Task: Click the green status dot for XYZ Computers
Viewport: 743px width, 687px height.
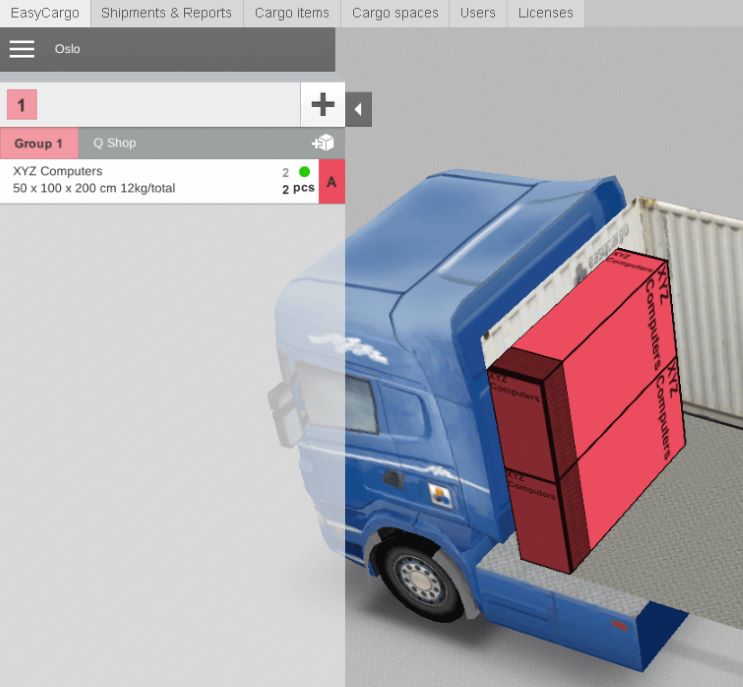Action: [x=305, y=172]
